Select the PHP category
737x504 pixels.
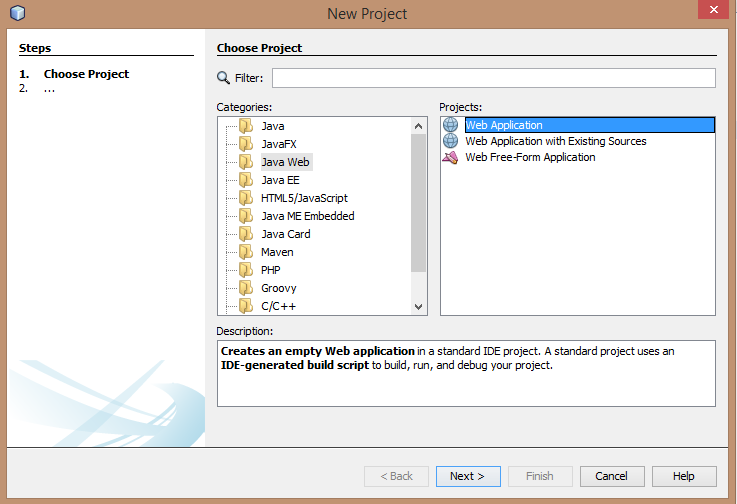coord(271,270)
